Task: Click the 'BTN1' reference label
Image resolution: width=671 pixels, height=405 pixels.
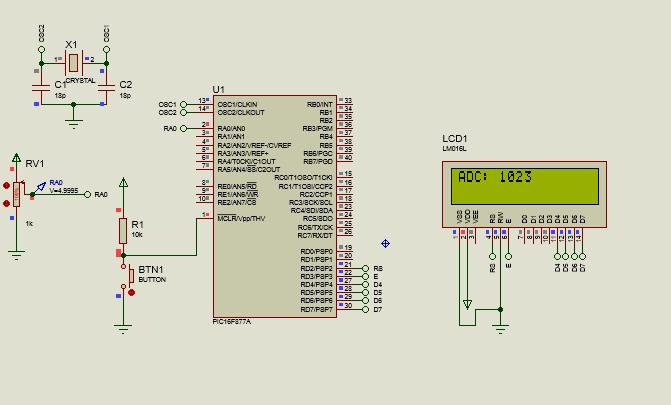Action: [x=151, y=270]
